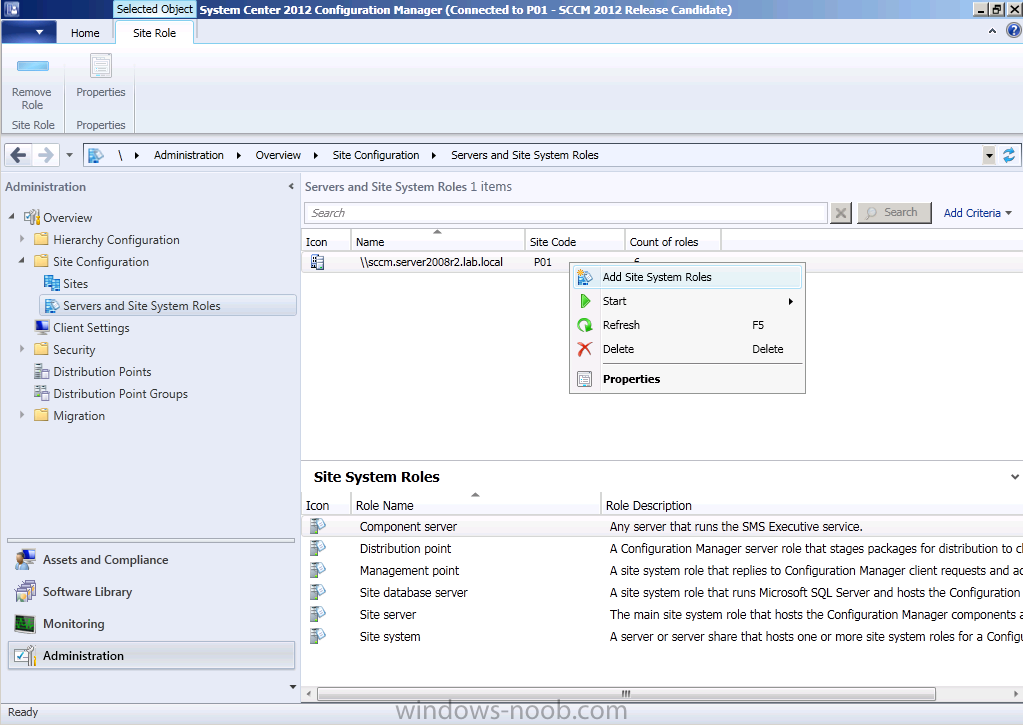Switch to the Home ribbon tab
1023x725 pixels.
click(85, 33)
